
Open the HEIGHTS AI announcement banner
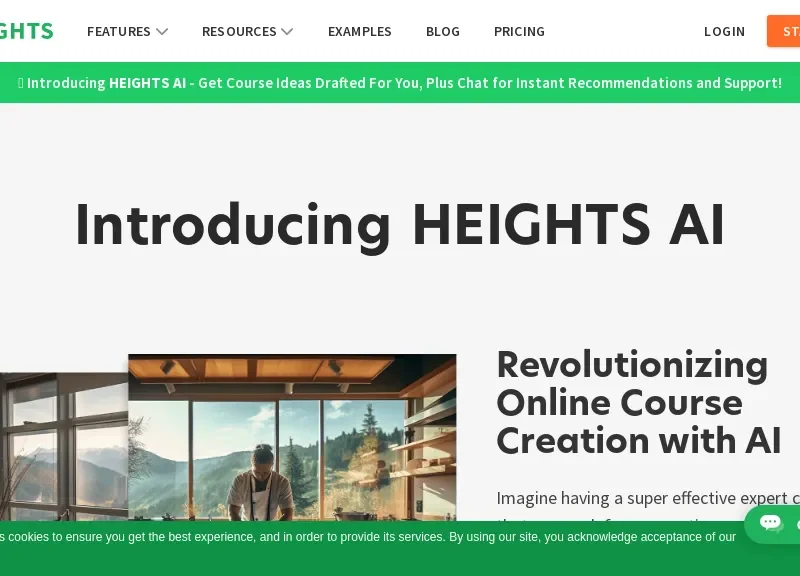[400, 83]
